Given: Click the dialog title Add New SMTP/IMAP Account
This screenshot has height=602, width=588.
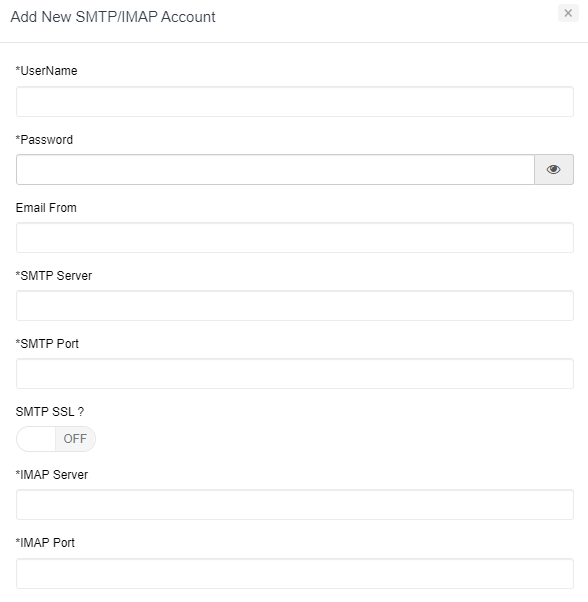Looking at the screenshot, I should pyautogui.click(x=113, y=17).
